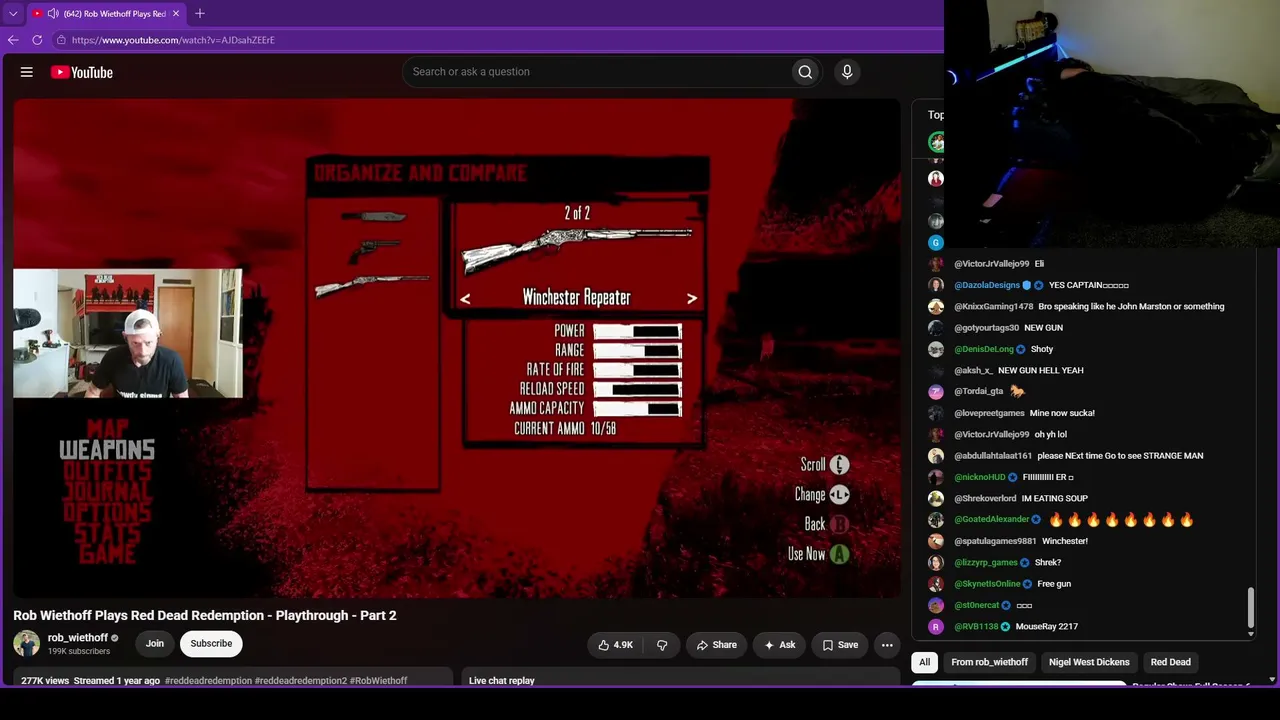Click the @DazolaDesigns username in chat
The width and height of the screenshot is (1280, 720).
click(x=987, y=286)
